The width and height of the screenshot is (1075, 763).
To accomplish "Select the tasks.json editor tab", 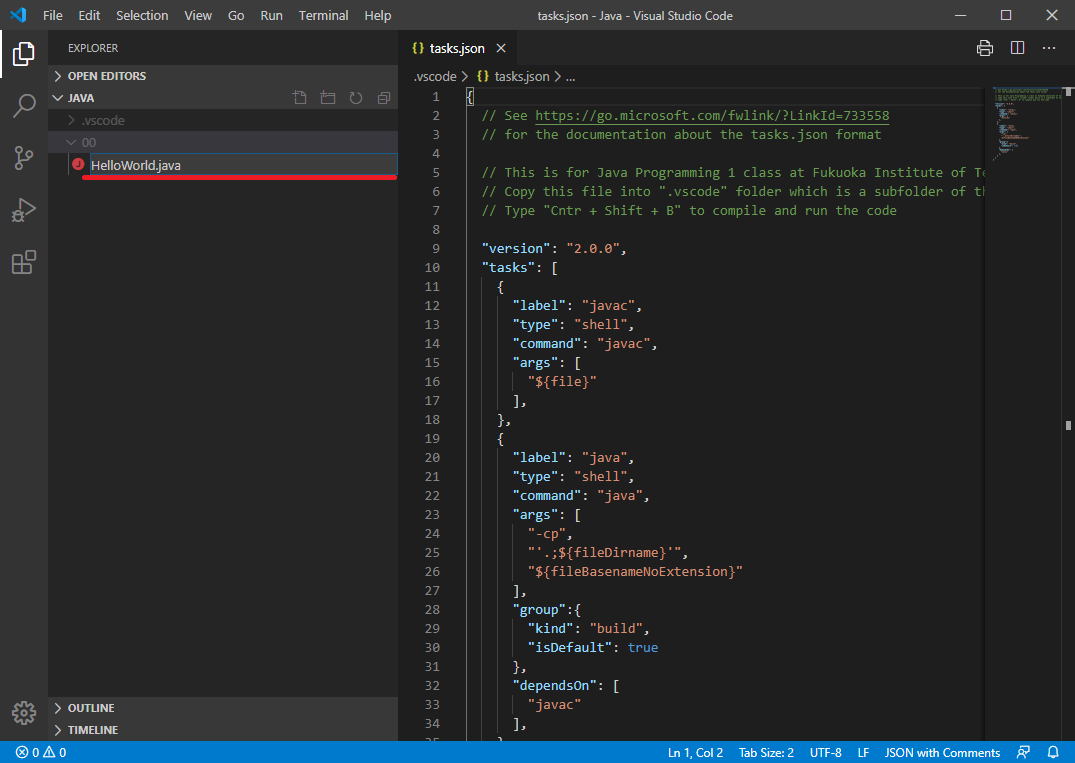I will pos(457,48).
